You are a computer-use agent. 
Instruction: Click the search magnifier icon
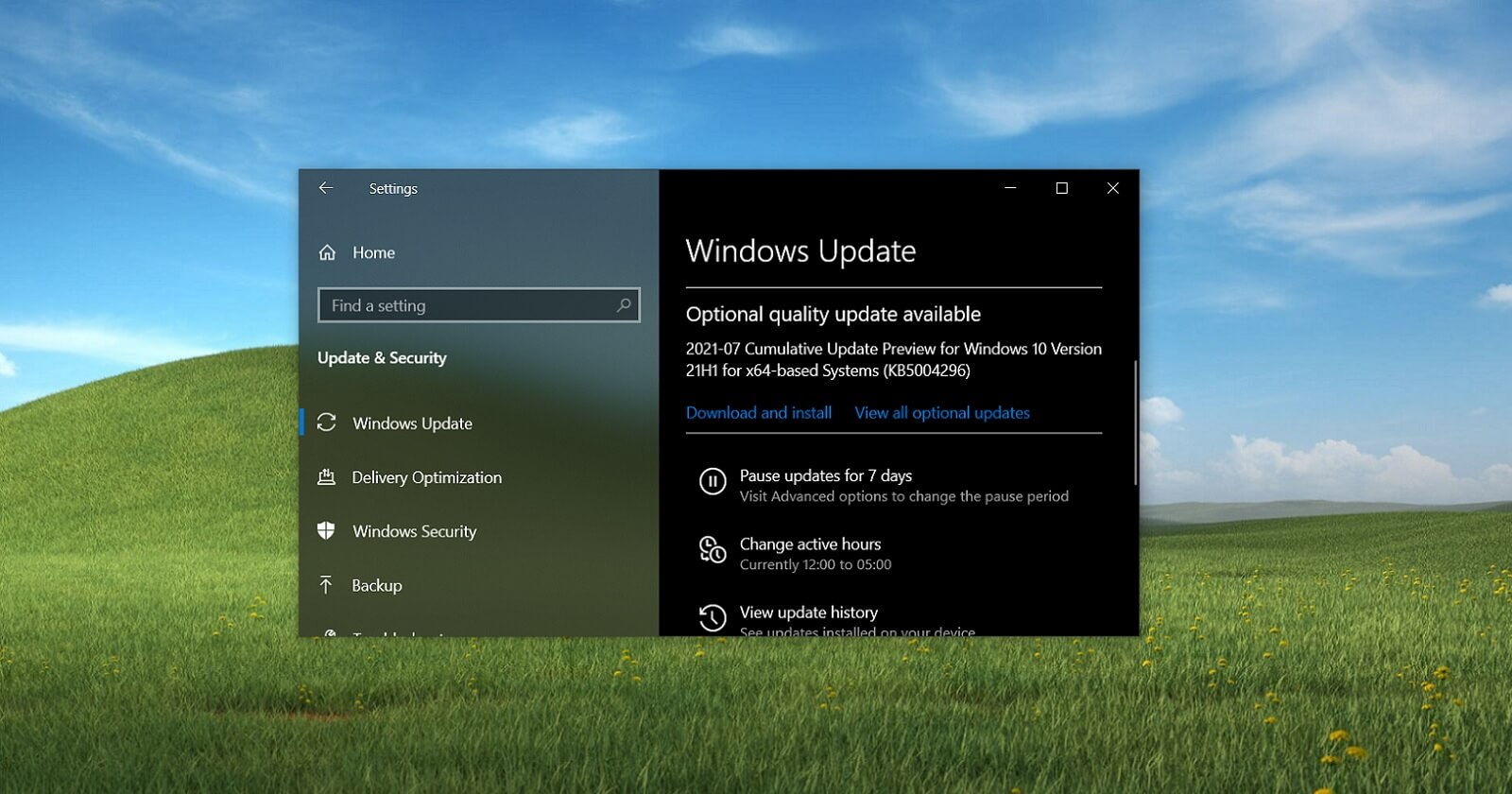point(624,305)
